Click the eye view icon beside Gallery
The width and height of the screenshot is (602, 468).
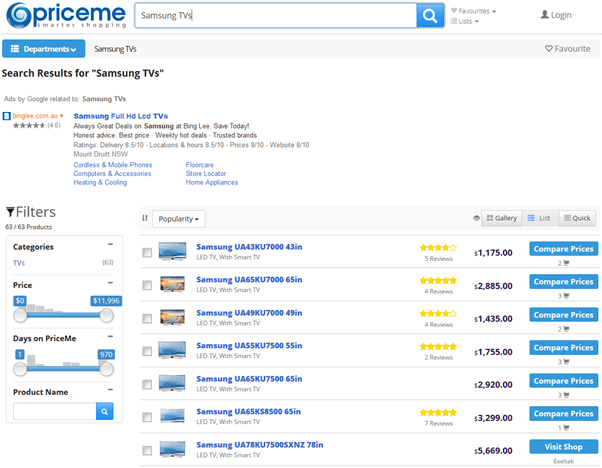coord(476,218)
